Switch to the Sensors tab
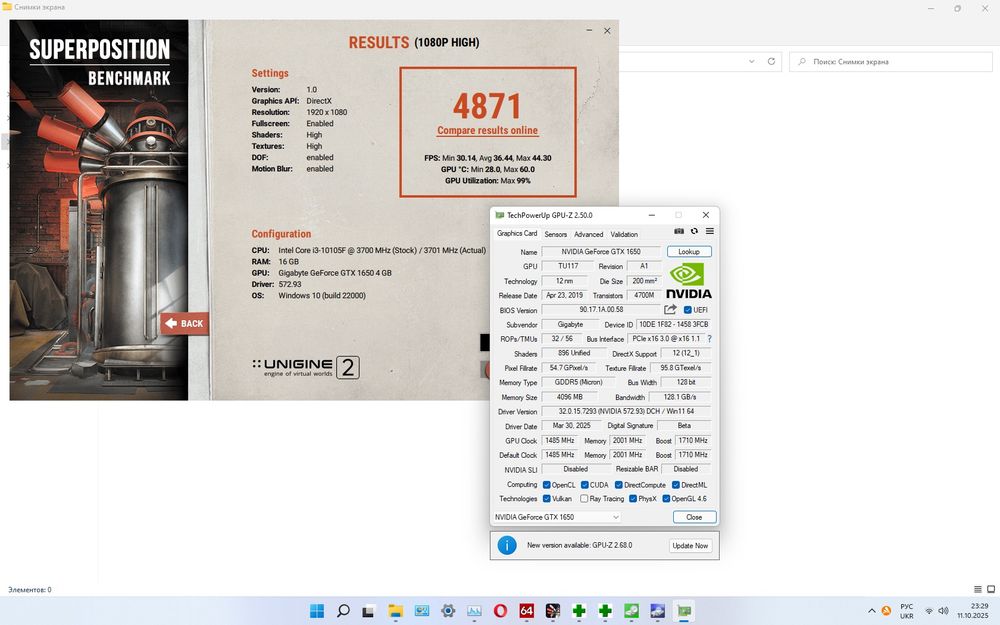Image resolution: width=1000 pixels, height=625 pixels. click(x=555, y=234)
